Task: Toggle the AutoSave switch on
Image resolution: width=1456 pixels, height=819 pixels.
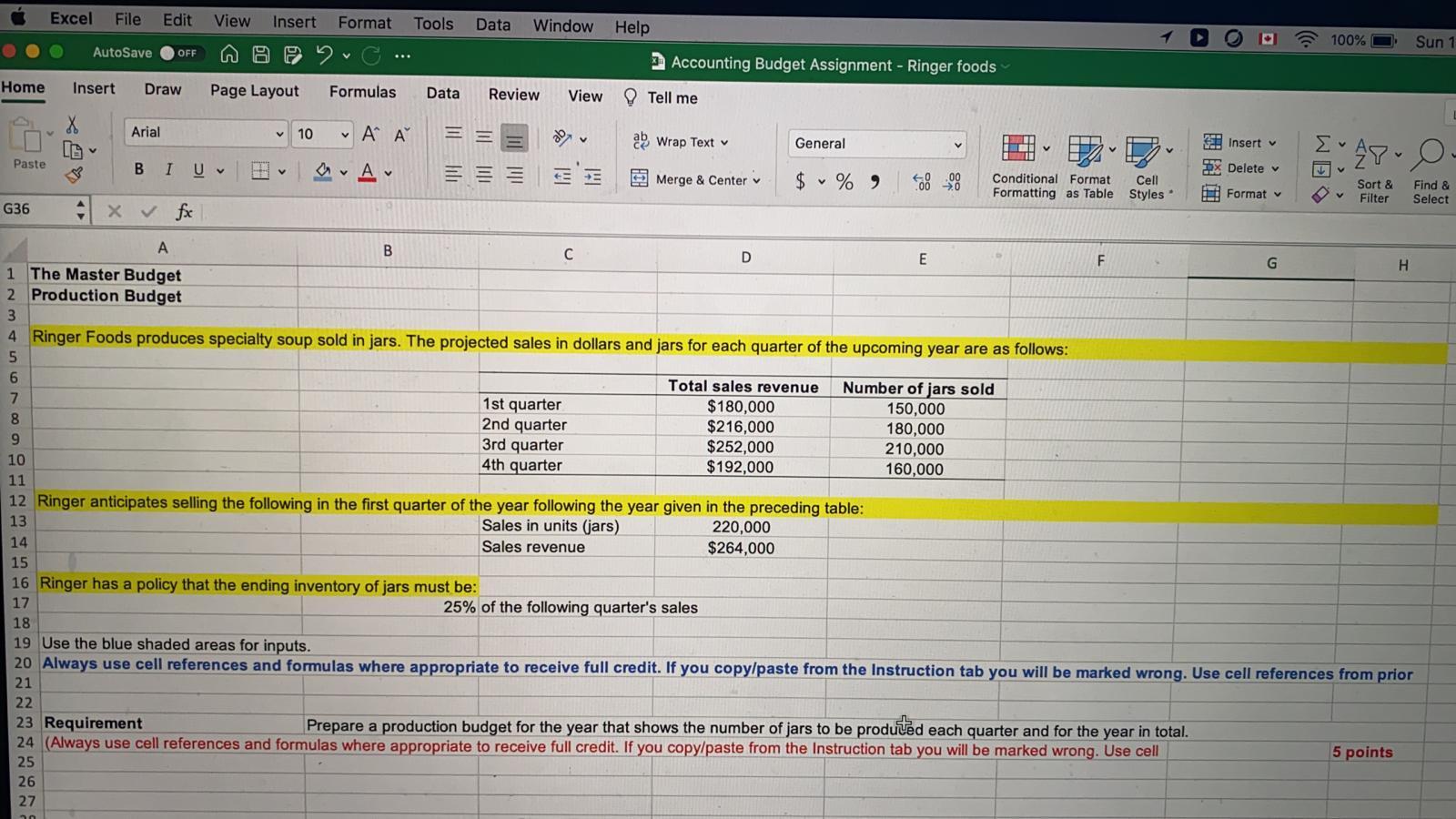Action: pos(180,53)
